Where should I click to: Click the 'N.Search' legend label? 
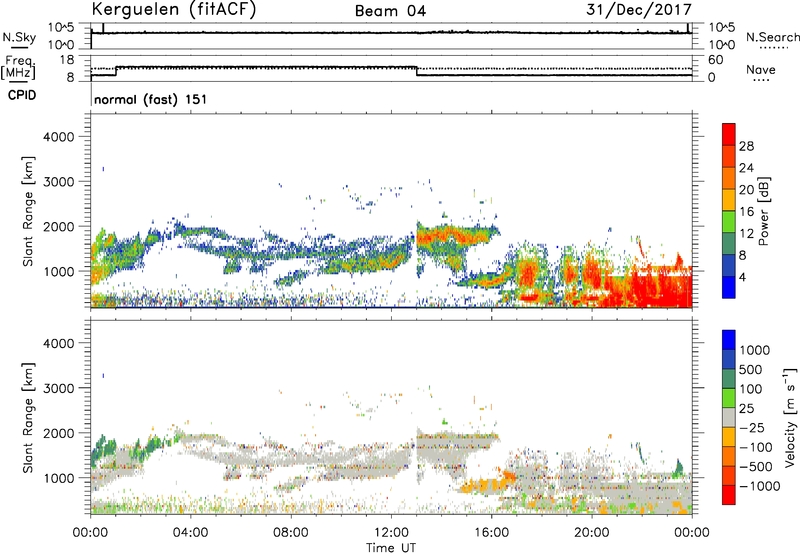(772, 37)
